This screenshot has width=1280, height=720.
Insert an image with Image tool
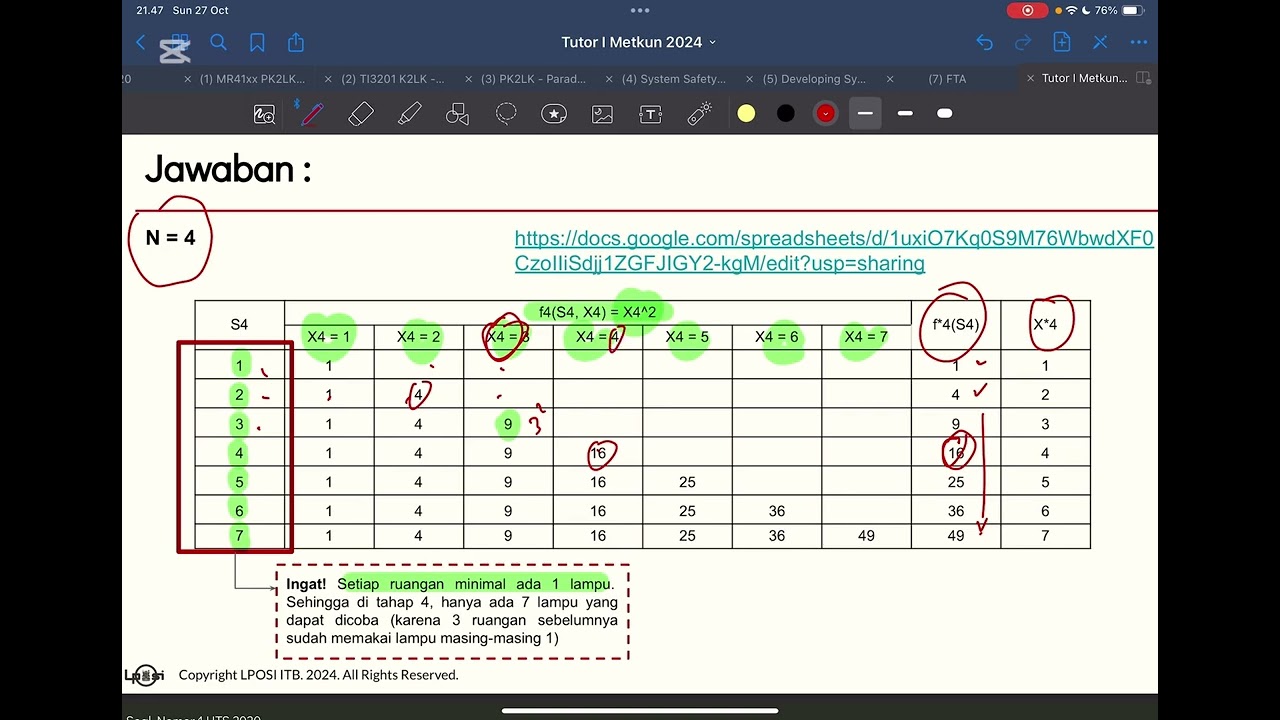click(602, 114)
